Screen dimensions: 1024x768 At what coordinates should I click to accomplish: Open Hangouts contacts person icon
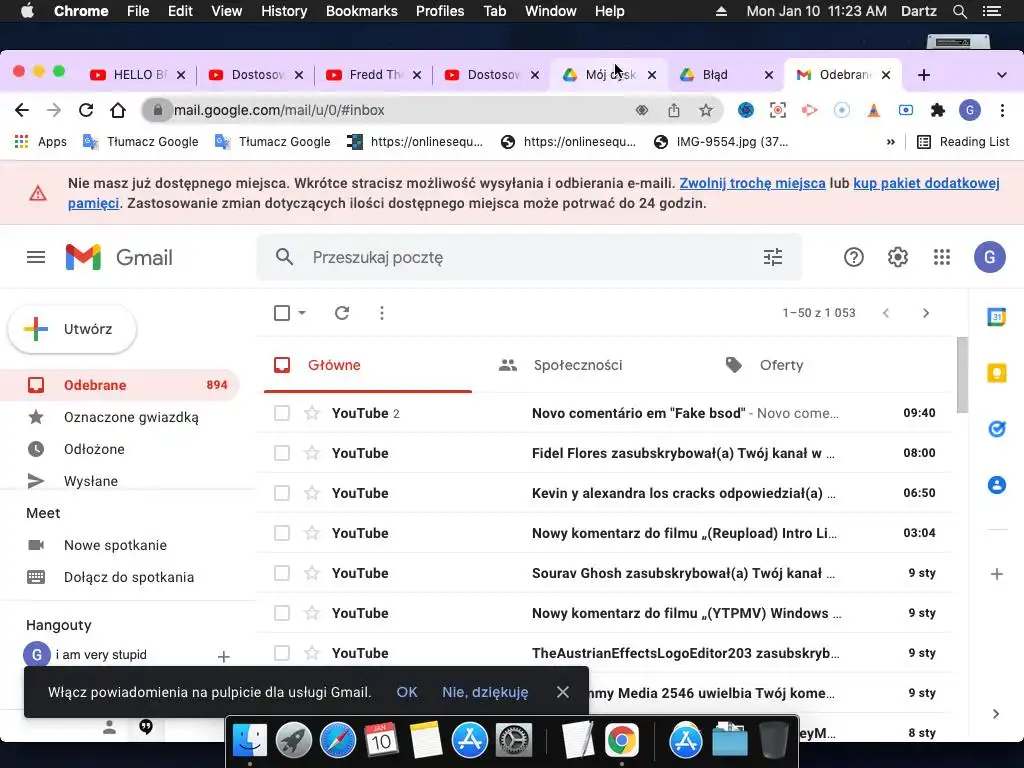110,727
